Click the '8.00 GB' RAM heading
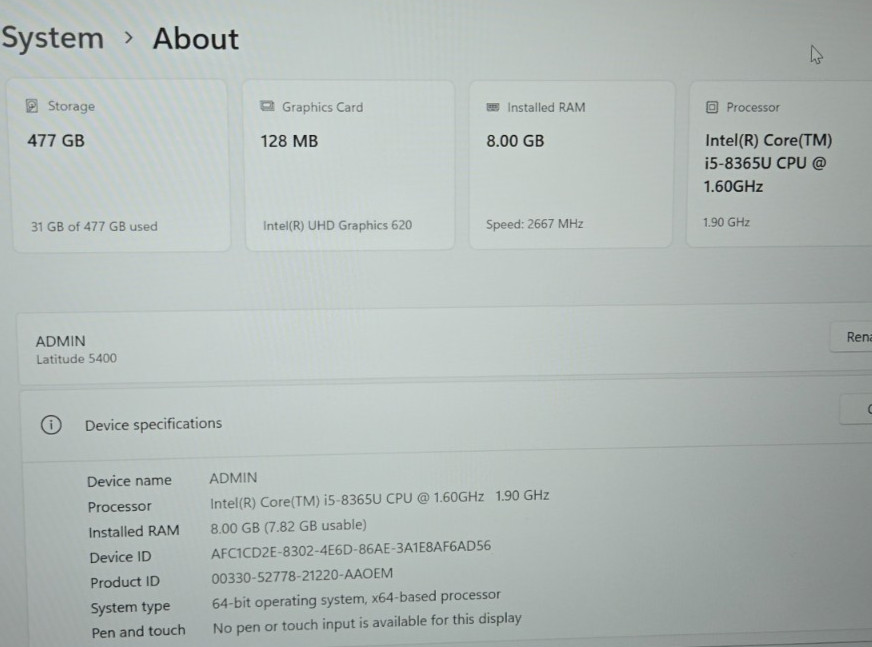Screen dimensions: 872x647 point(515,141)
